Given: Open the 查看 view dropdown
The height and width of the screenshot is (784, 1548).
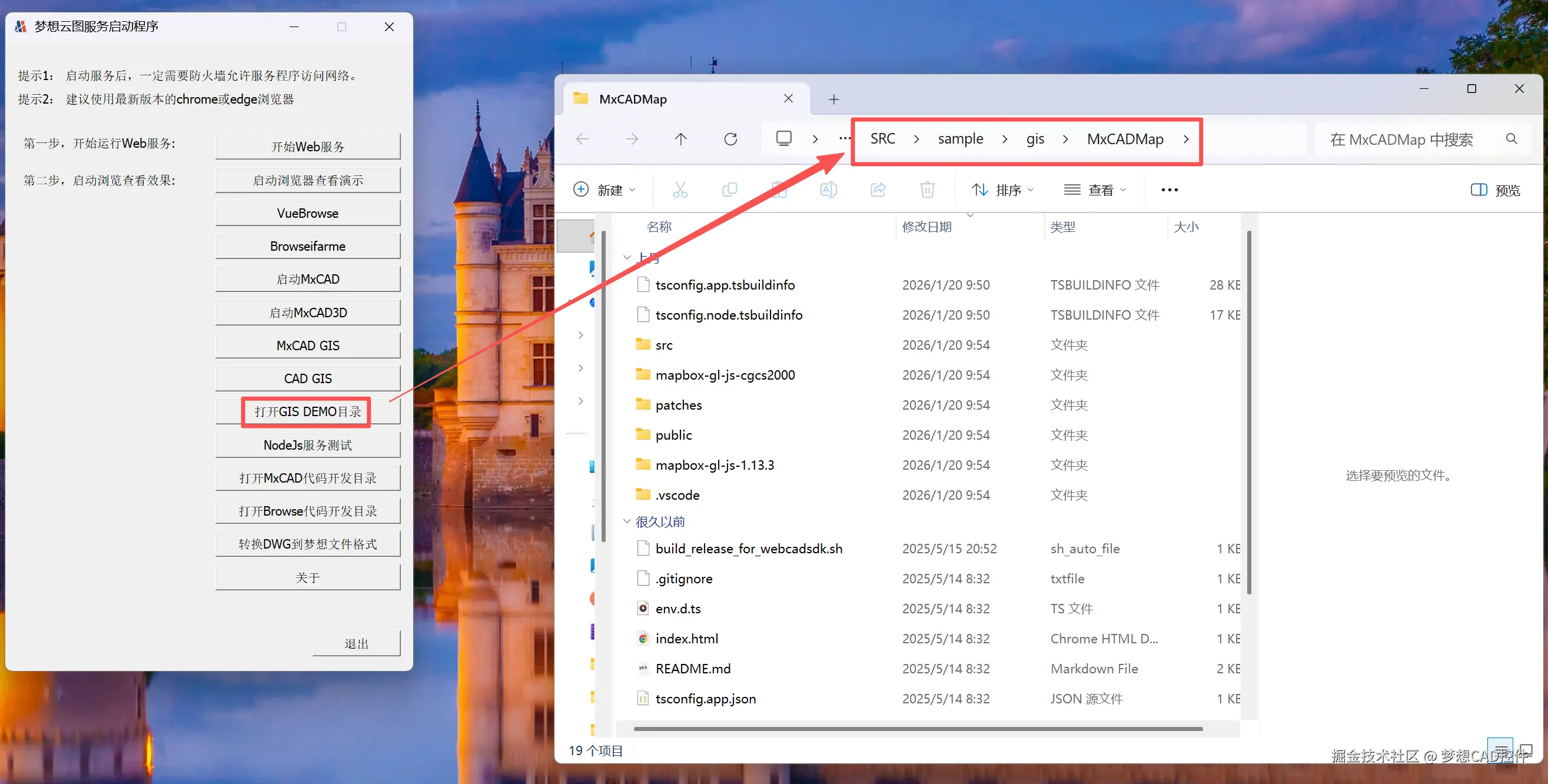Looking at the screenshot, I should pos(1095,190).
